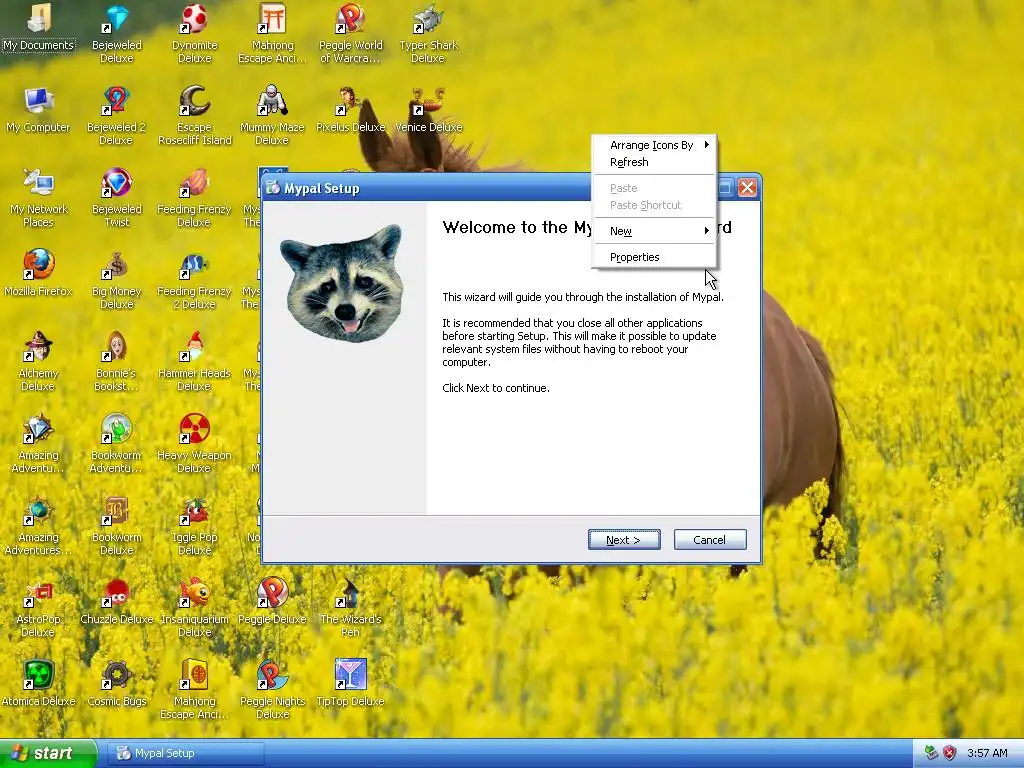The image size is (1024, 768).
Task: Click the Dynomite Deluxe desktop icon
Action: 195,34
